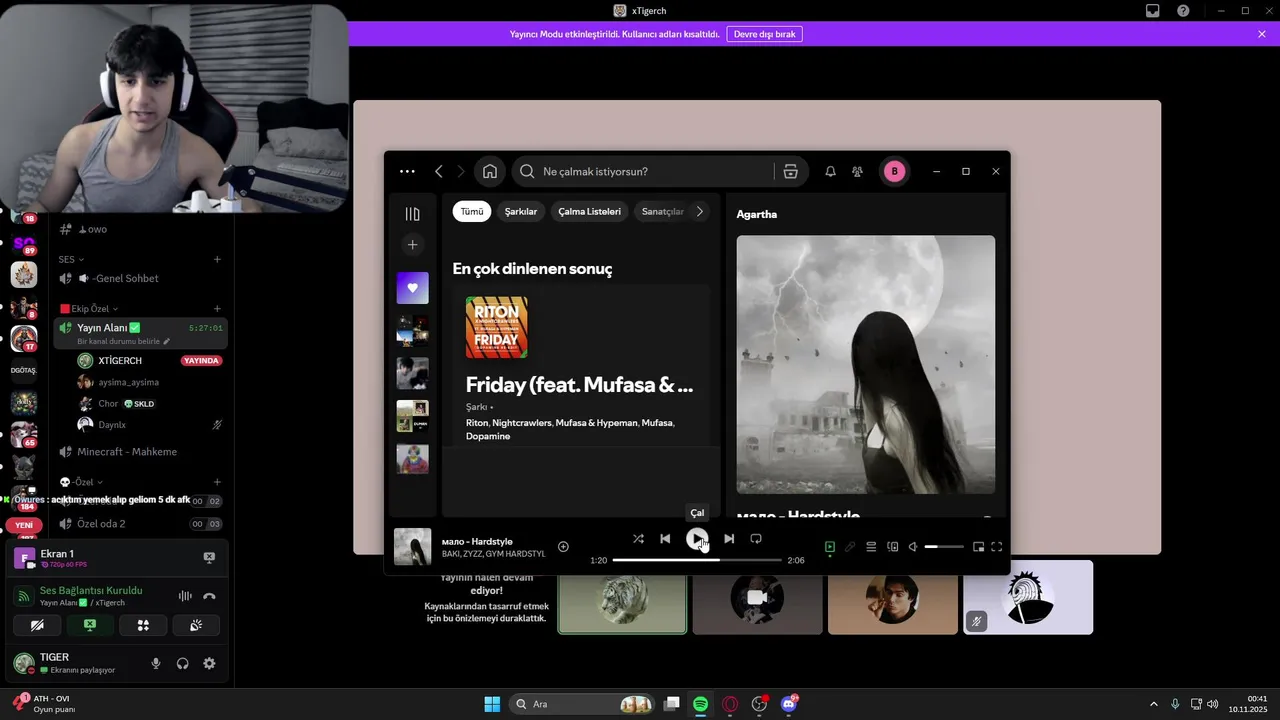Toggle Discord camera button
Image resolution: width=1280 pixels, height=720 pixels.
pos(37,625)
